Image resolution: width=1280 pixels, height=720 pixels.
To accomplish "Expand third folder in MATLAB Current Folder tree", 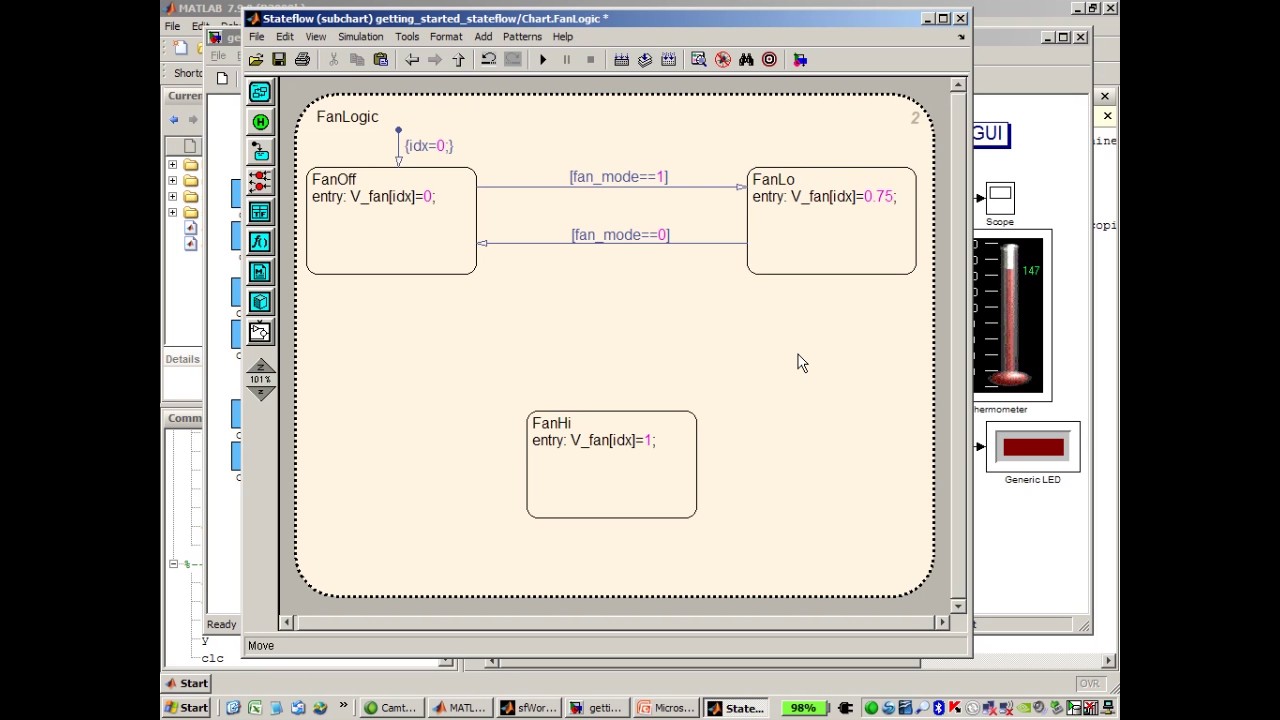I will [173, 197].
